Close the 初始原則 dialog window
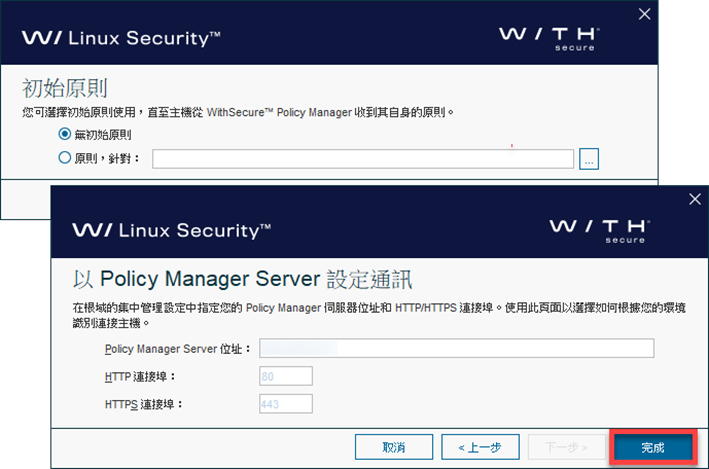This screenshot has height=469, width=709. (x=644, y=14)
